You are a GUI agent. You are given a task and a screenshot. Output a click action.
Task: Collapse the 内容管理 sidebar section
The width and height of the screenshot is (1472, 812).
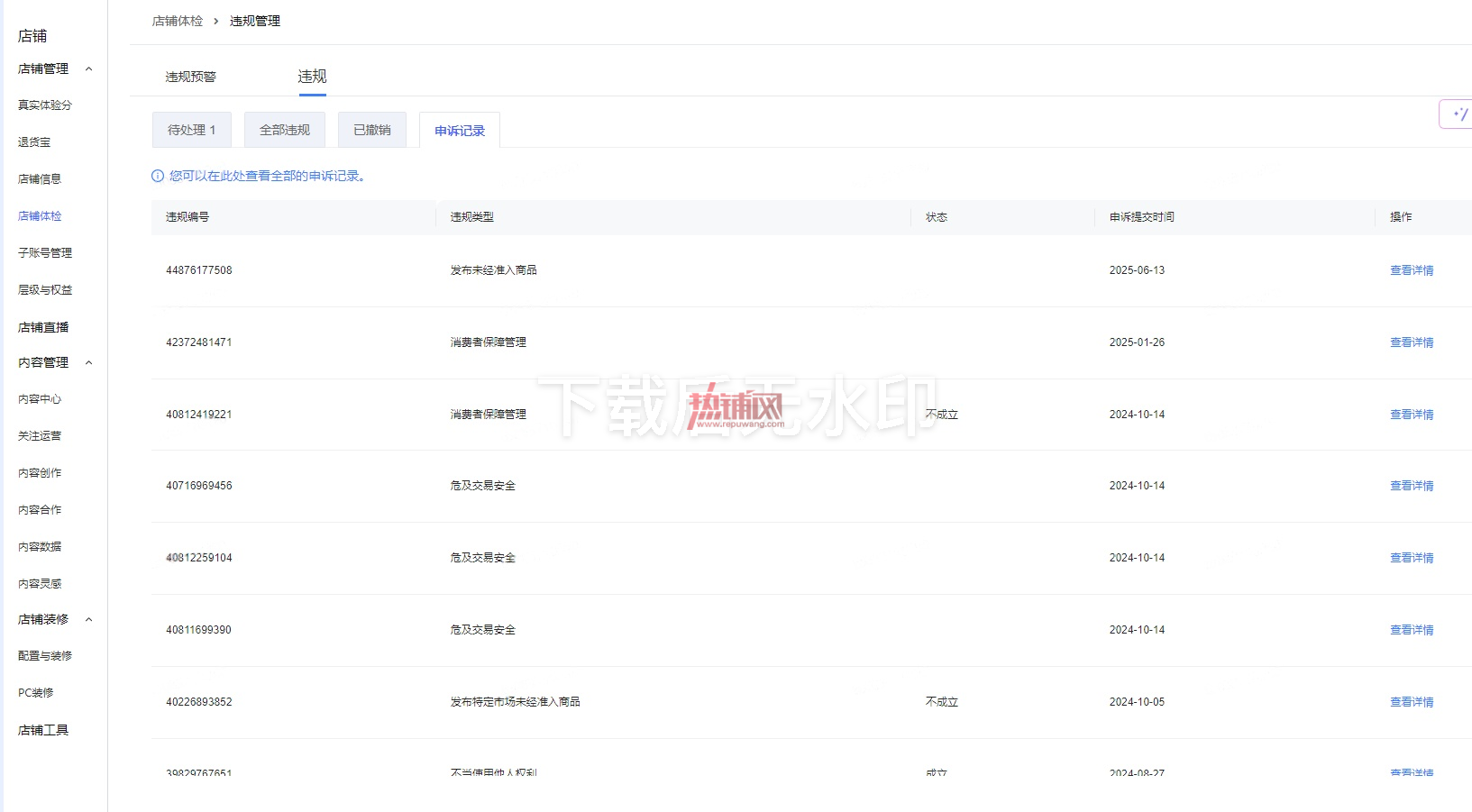pos(88,362)
